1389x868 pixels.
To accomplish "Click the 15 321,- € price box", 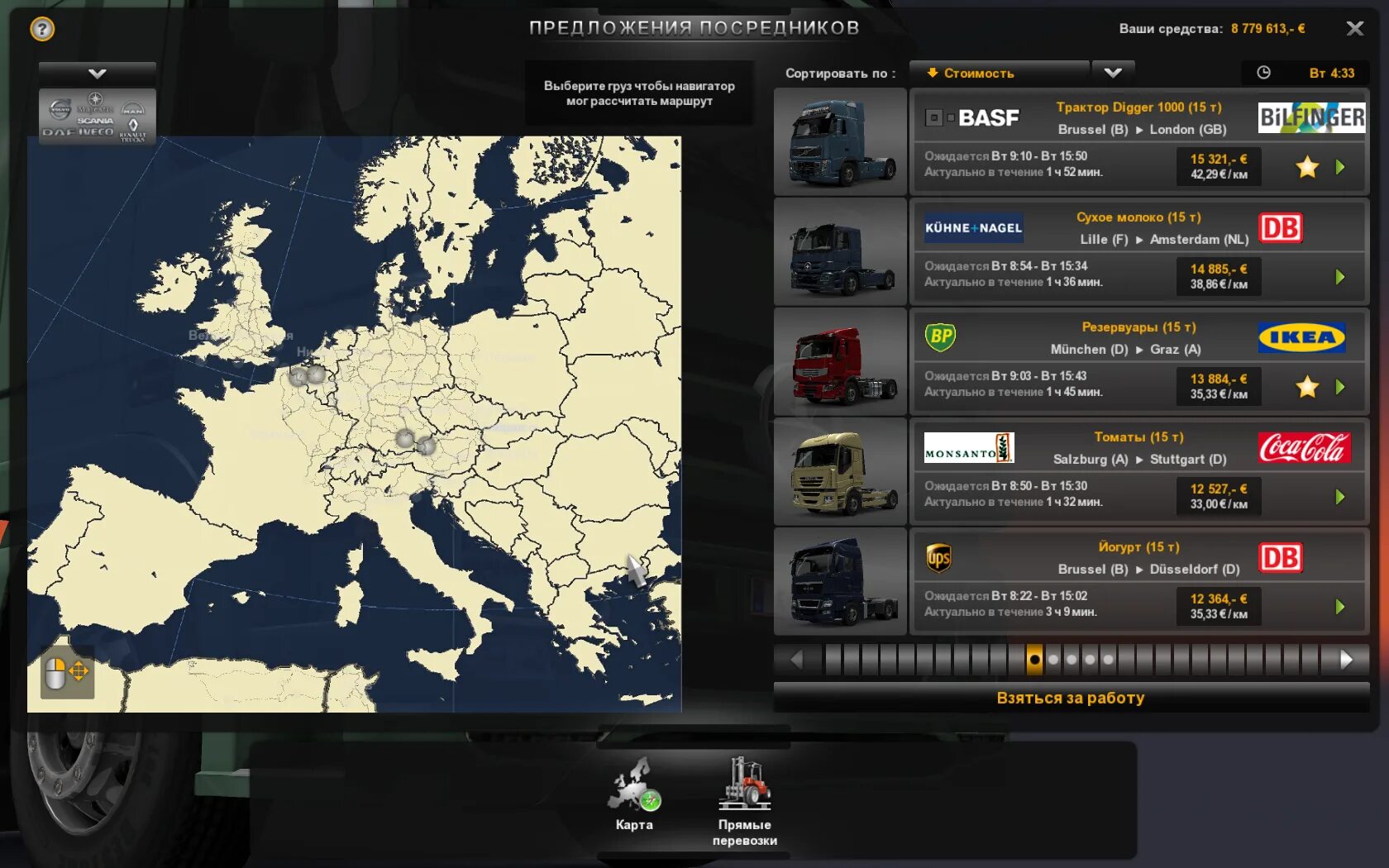I will 1219,166.
